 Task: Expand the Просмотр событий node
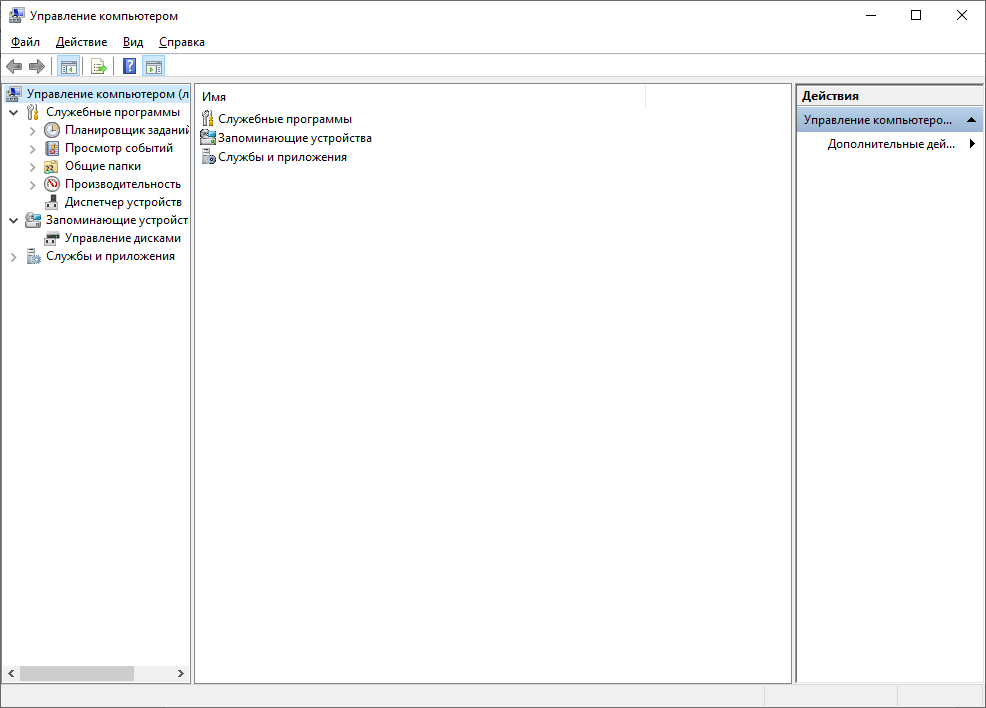pyautogui.click(x=33, y=149)
